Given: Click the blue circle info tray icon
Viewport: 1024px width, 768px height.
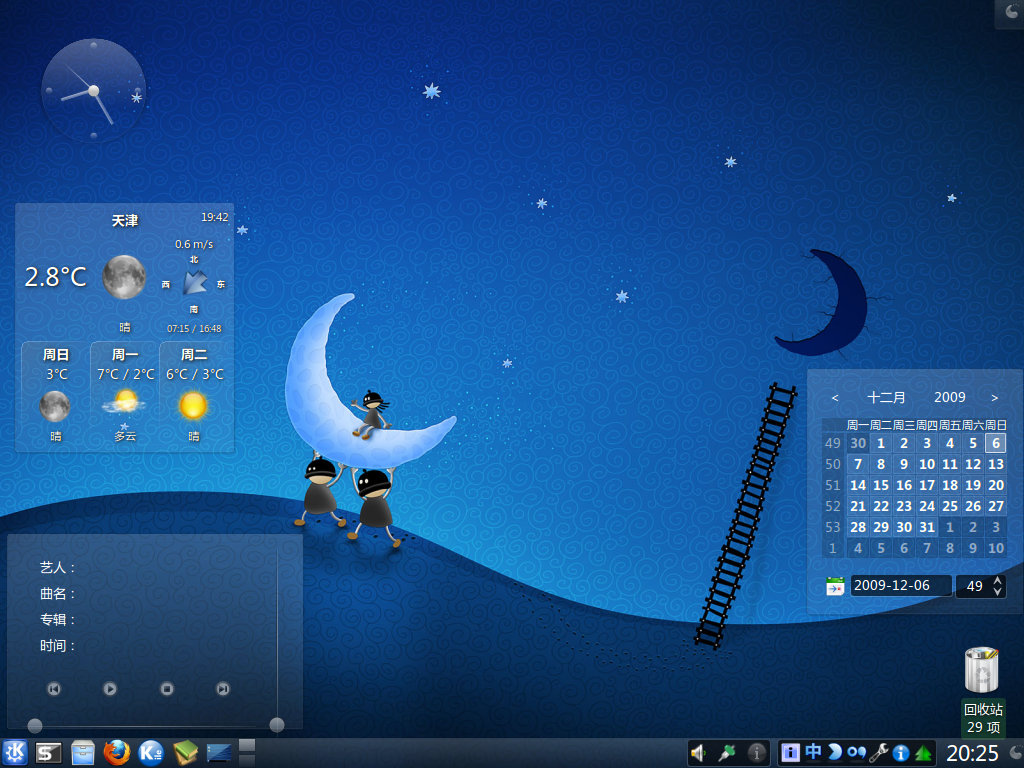Looking at the screenshot, I should [901, 754].
